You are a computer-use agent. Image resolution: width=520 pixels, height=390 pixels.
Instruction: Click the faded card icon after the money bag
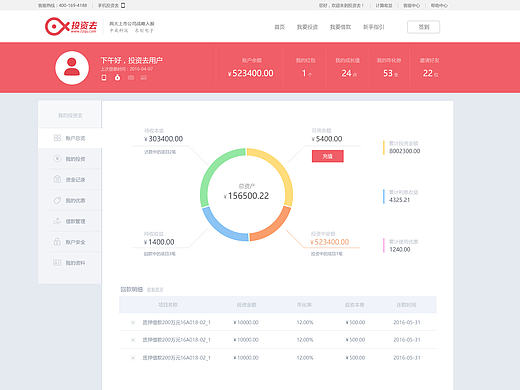pos(131,77)
